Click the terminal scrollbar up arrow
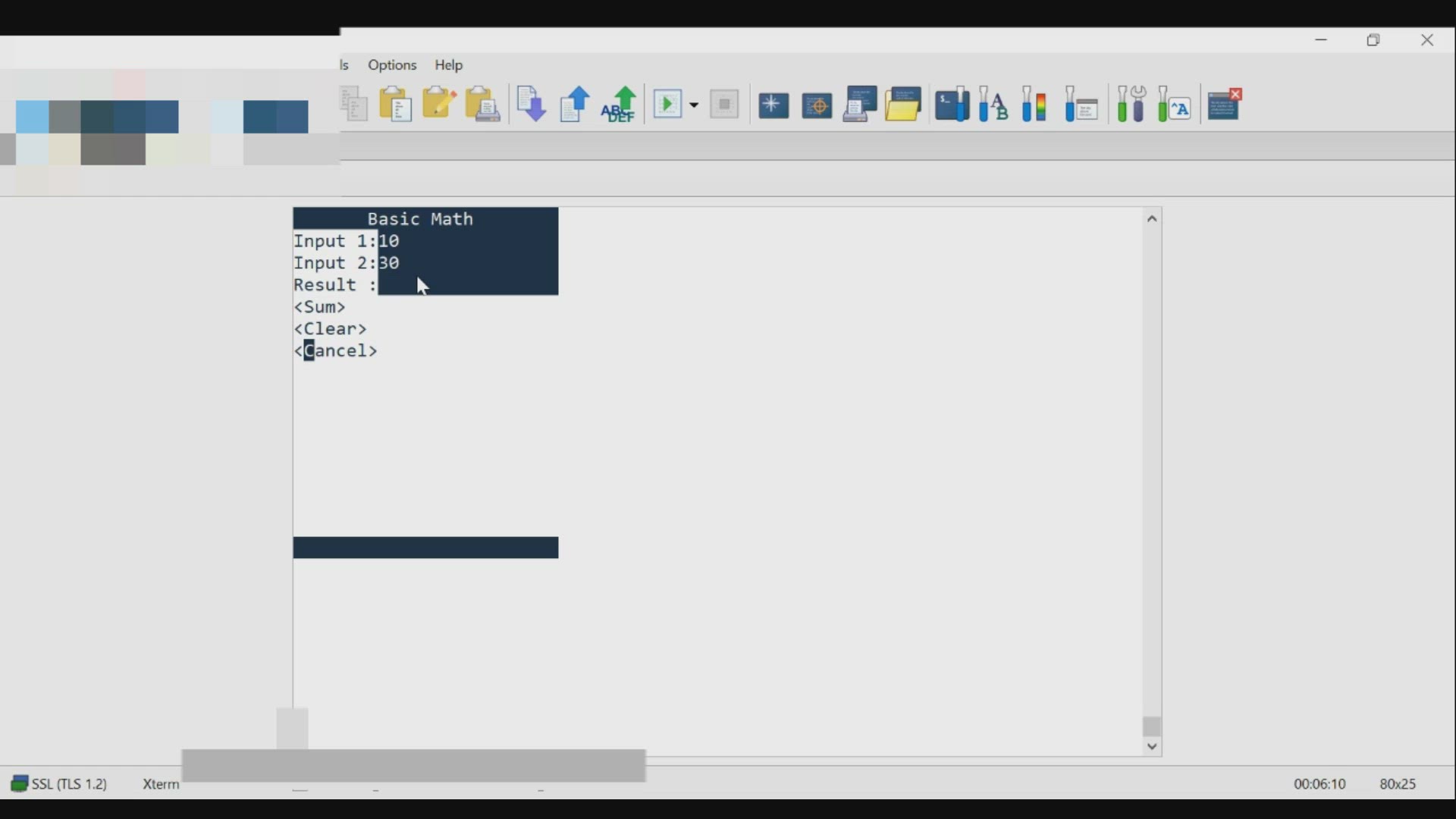 (1152, 218)
